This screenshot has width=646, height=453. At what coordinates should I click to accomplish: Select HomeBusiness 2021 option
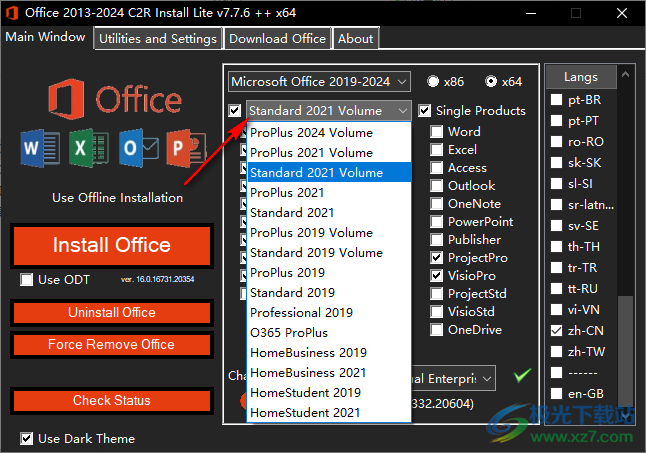pyautogui.click(x=329, y=373)
